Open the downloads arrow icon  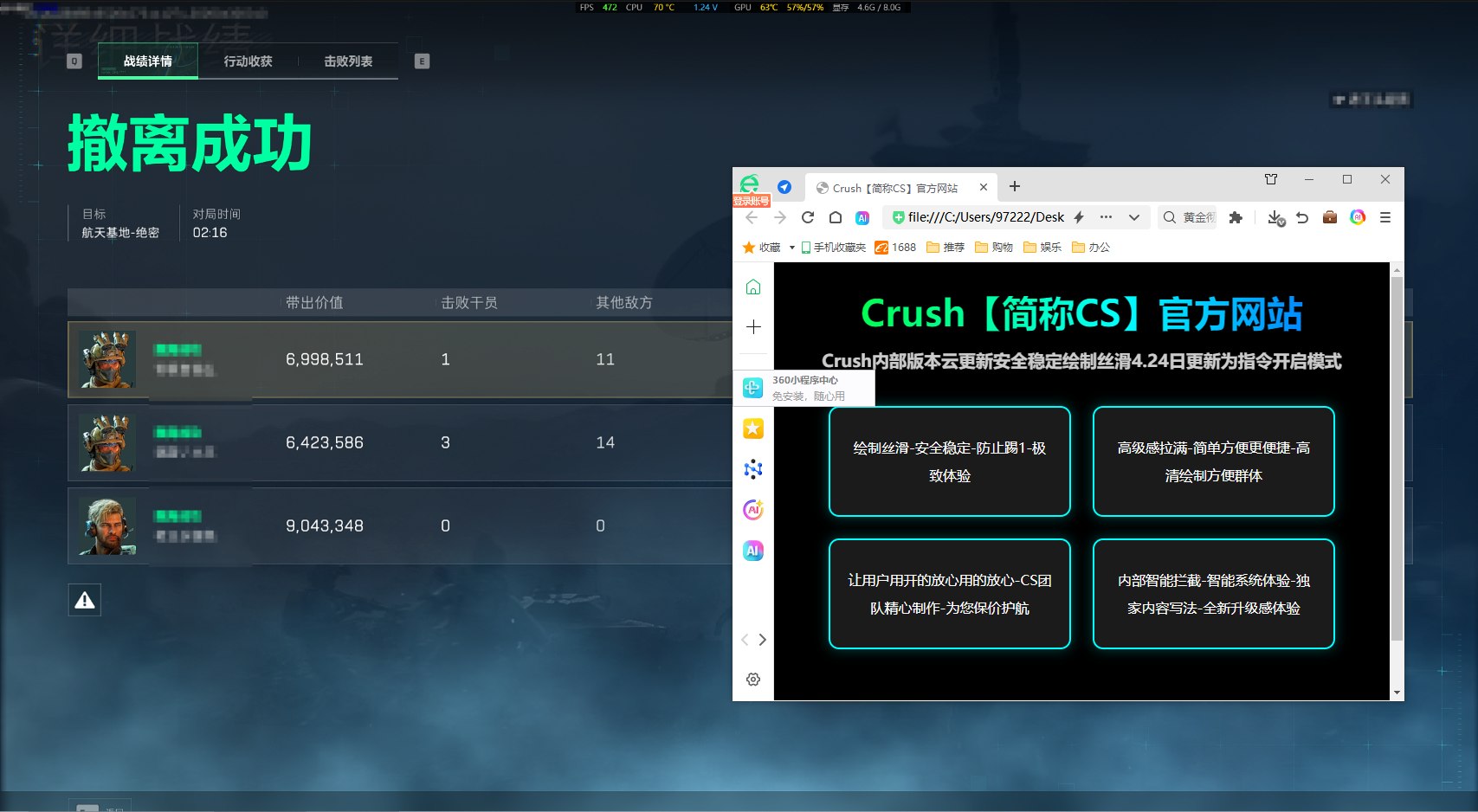click(x=1275, y=217)
